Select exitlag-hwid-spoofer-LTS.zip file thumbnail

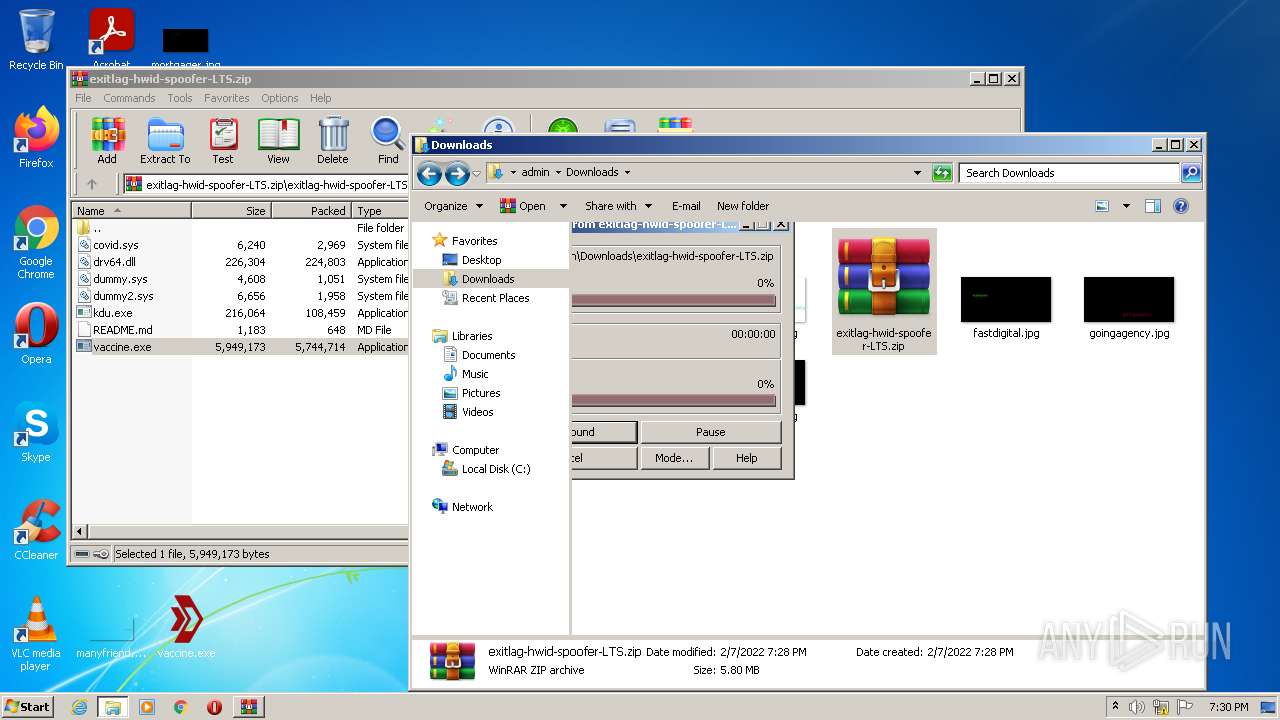click(884, 291)
